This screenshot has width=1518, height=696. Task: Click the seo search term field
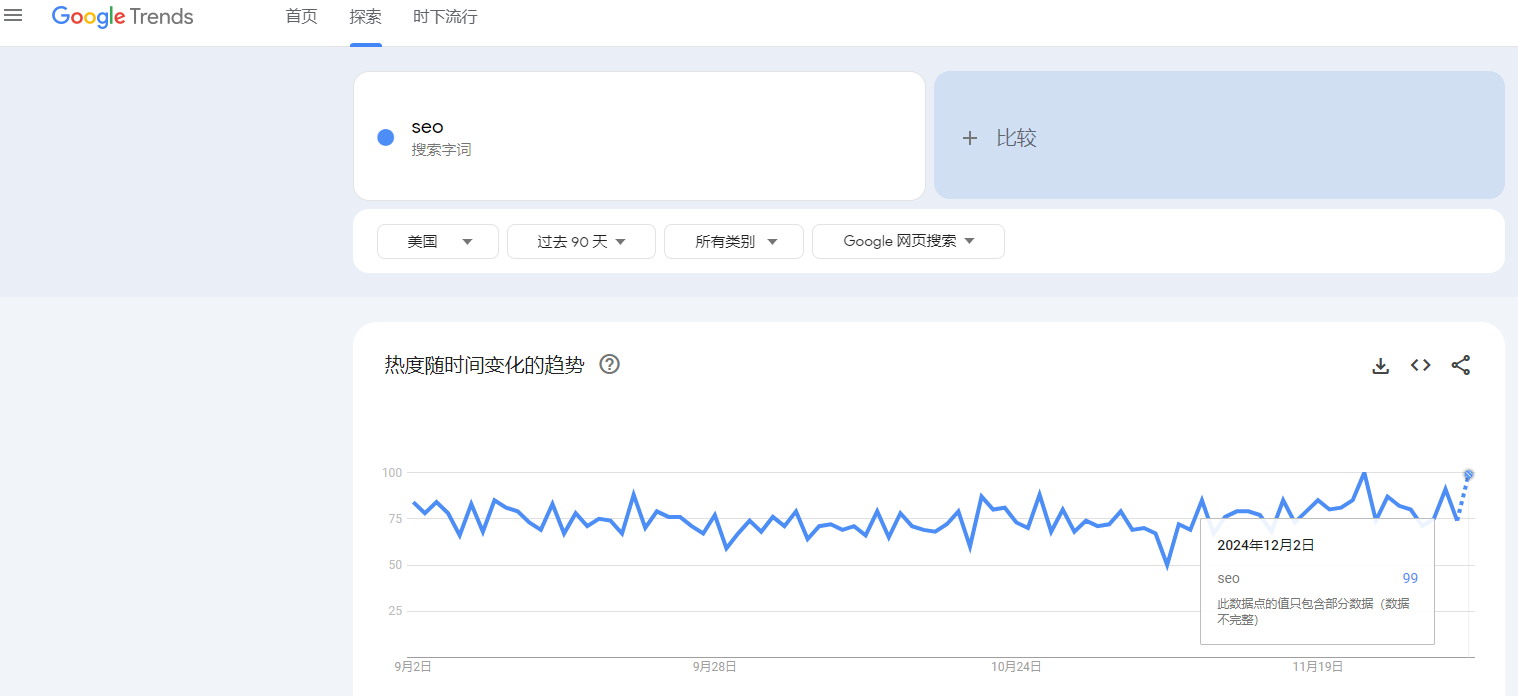639,136
